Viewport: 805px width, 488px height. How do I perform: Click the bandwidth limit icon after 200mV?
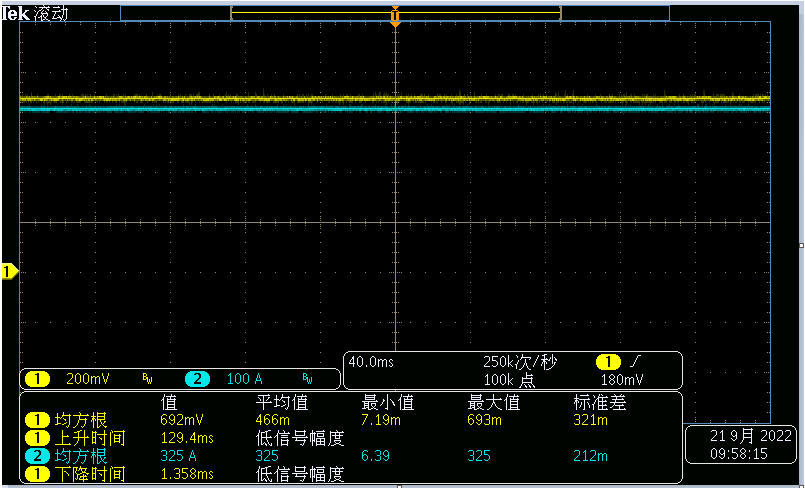tap(147, 380)
